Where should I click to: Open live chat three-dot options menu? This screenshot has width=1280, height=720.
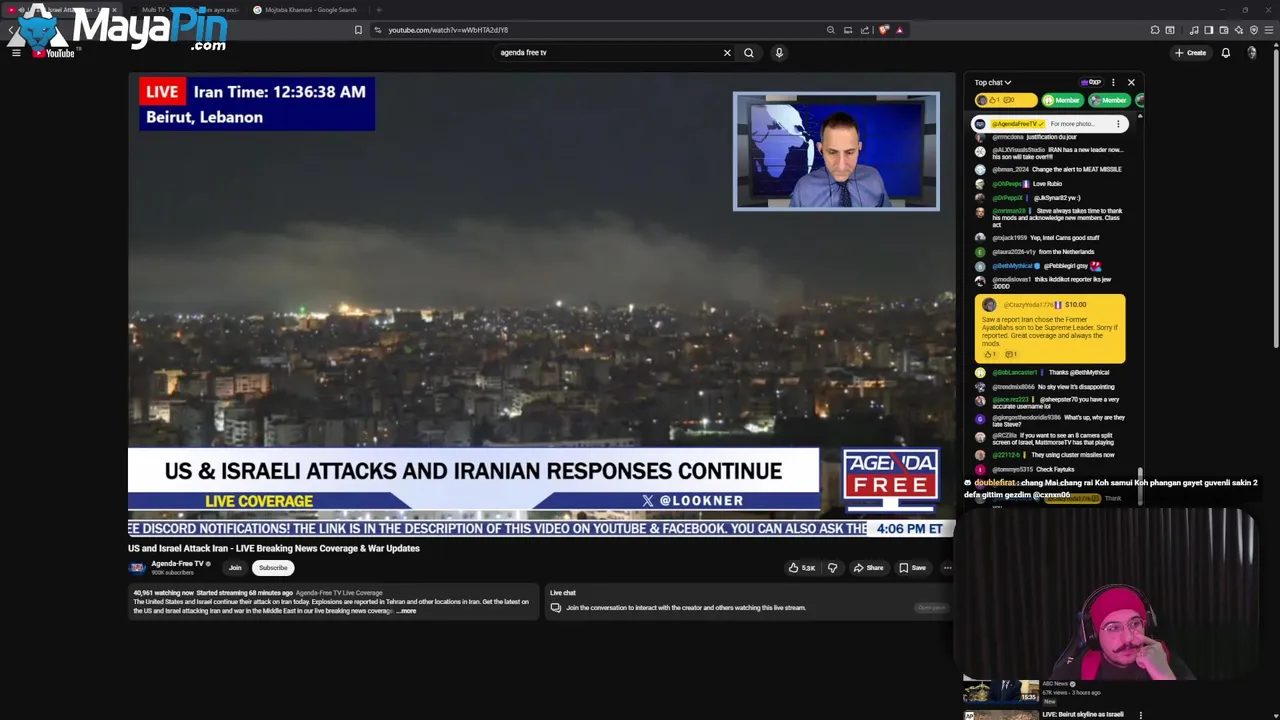click(x=1113, y=83)
